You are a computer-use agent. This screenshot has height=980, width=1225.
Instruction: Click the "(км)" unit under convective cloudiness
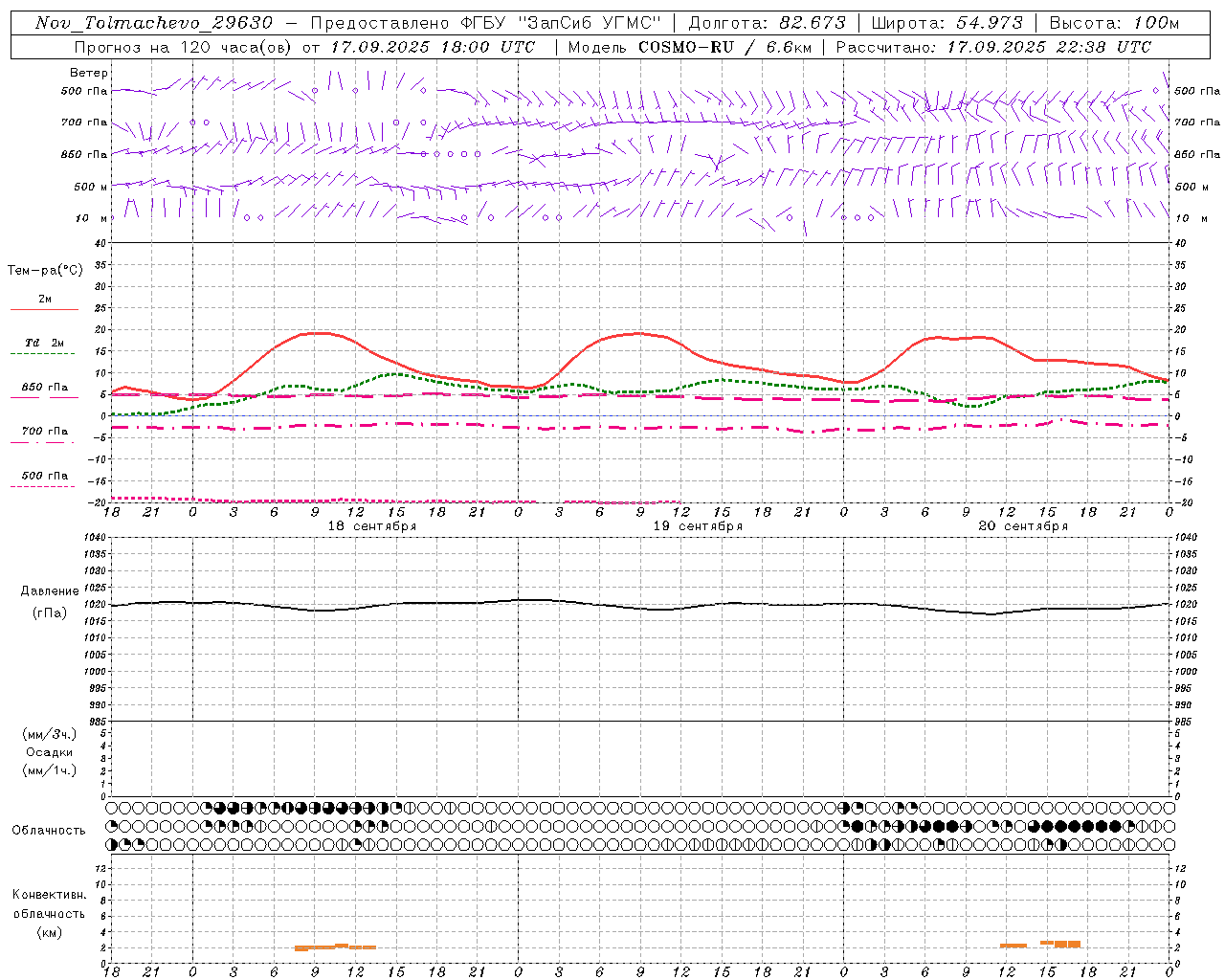50,932
